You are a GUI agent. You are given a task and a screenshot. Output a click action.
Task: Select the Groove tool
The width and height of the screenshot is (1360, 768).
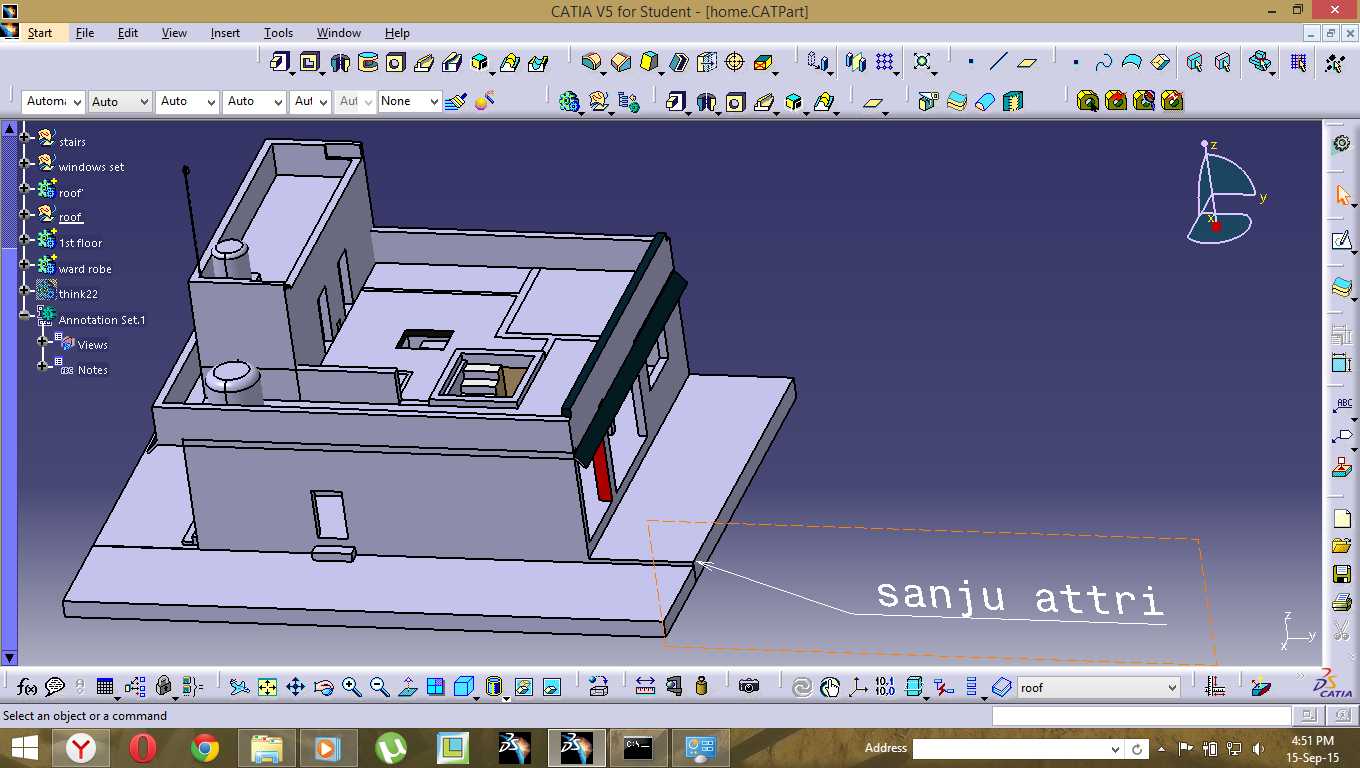click(x=367, y=62)
